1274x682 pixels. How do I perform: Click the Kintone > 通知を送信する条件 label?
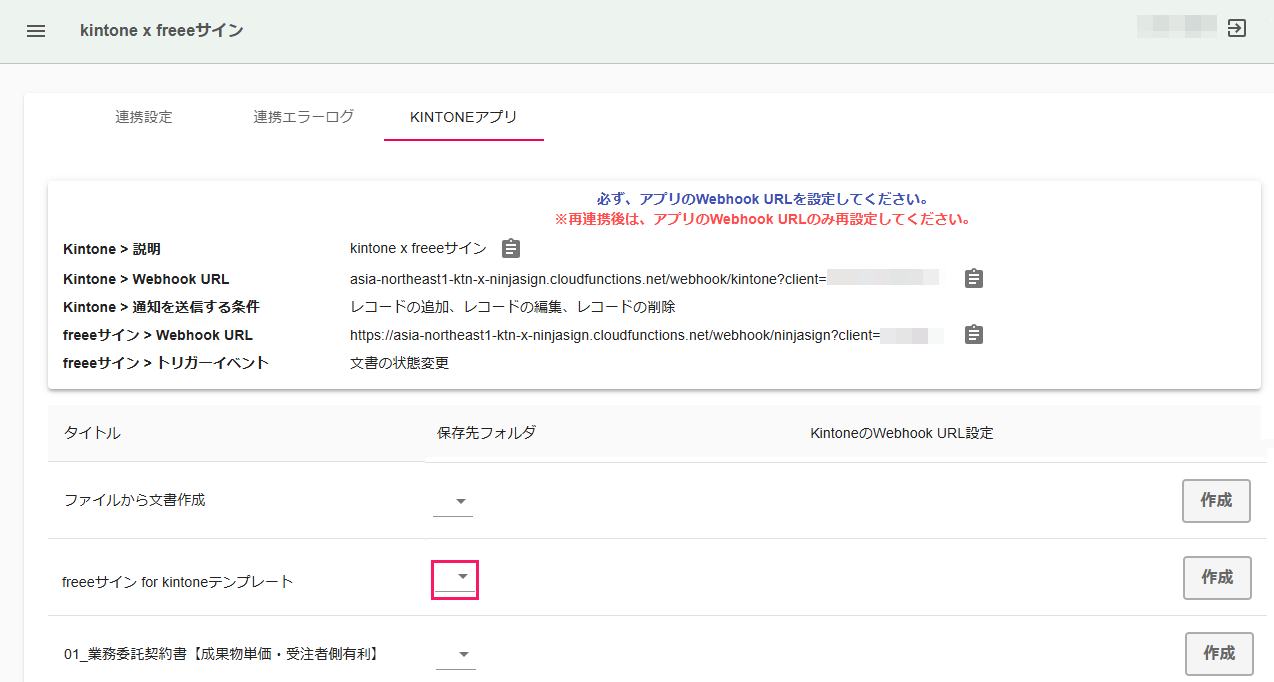[x=161, y=307]
